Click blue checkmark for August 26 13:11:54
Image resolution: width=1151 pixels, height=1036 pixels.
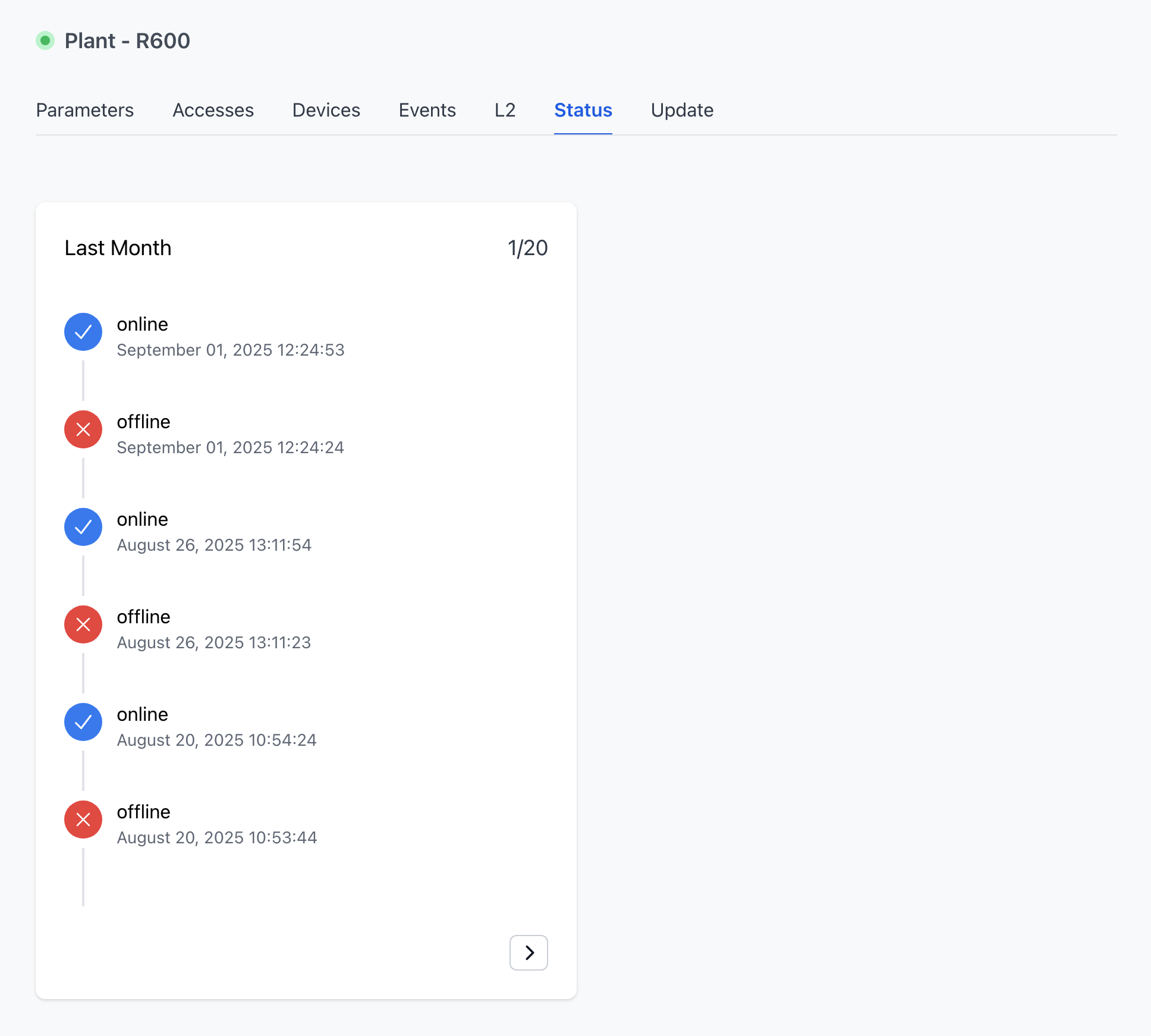pos(83,527)
